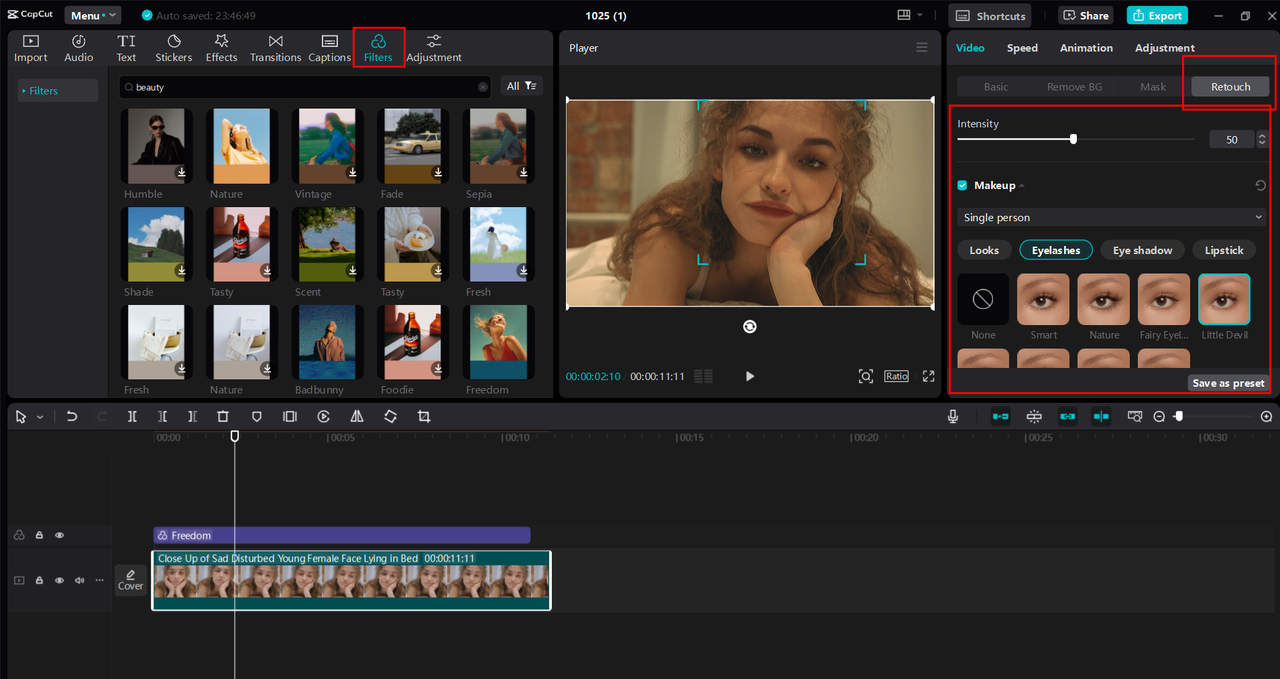Click the rotate handle below the video
Screen dimensions: 1280x679
point(750,327)
